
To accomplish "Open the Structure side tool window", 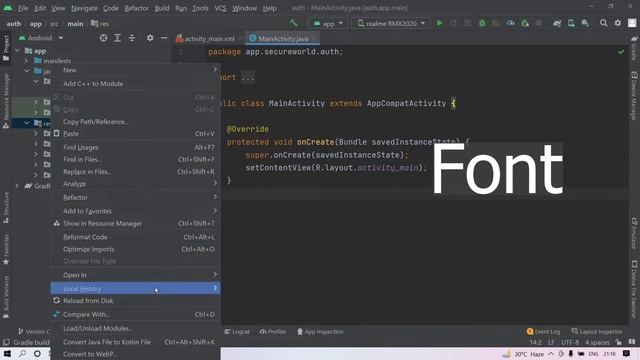I will 6,208.
